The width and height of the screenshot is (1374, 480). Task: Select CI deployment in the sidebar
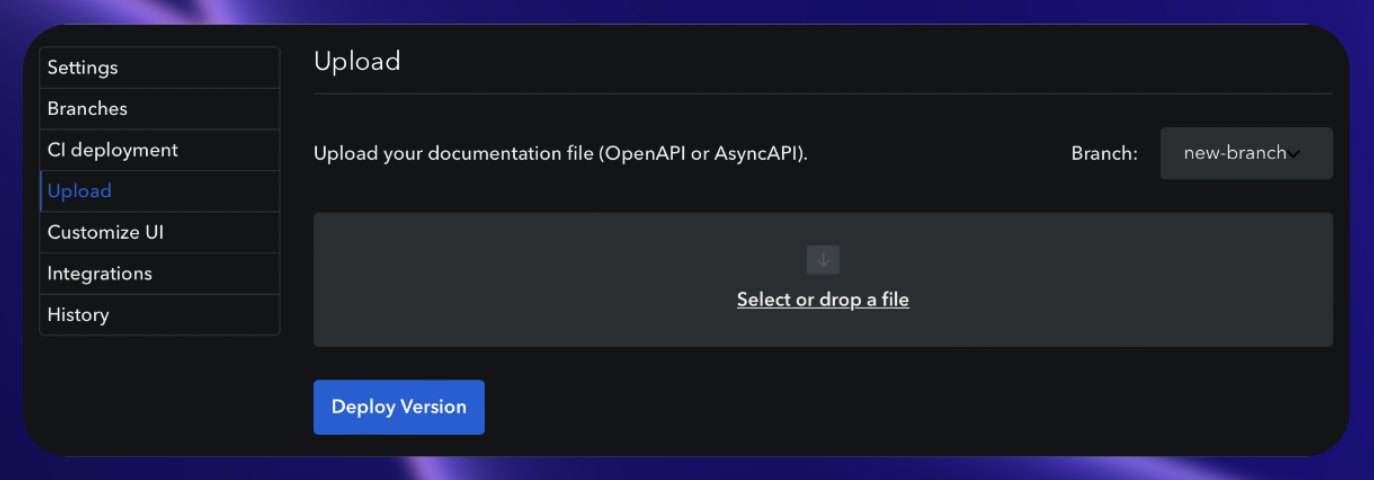pyautogui.click(x=160, y=150)
